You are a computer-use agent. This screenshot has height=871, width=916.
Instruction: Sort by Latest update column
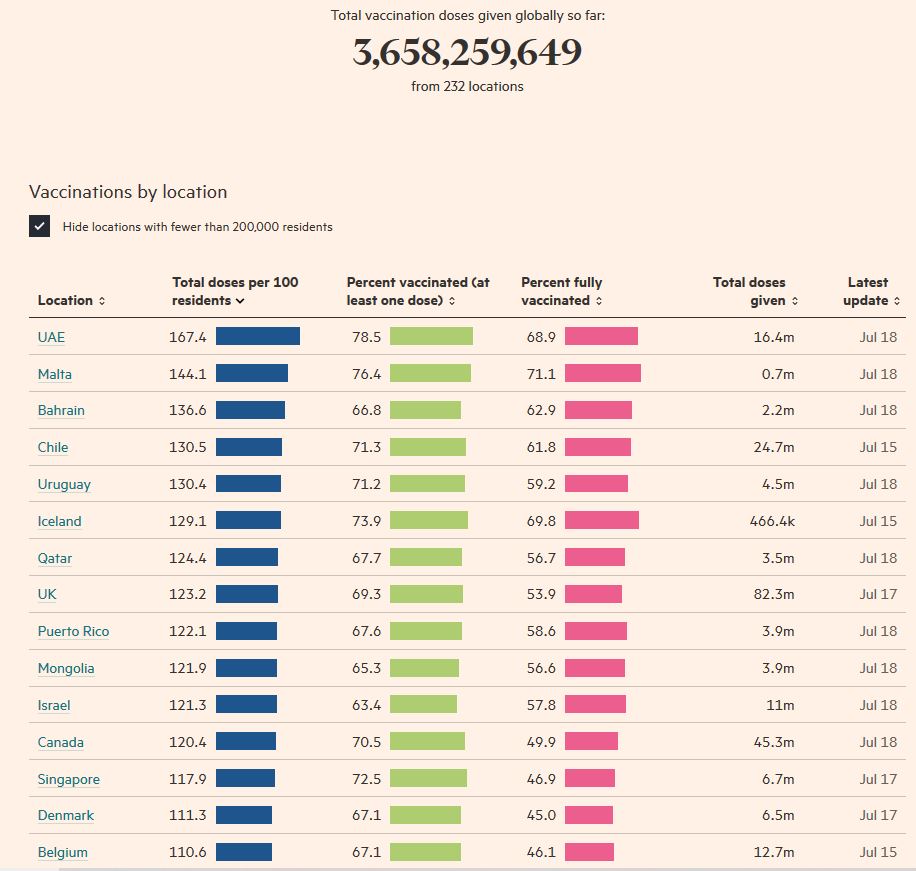click(x=897, y=301)
